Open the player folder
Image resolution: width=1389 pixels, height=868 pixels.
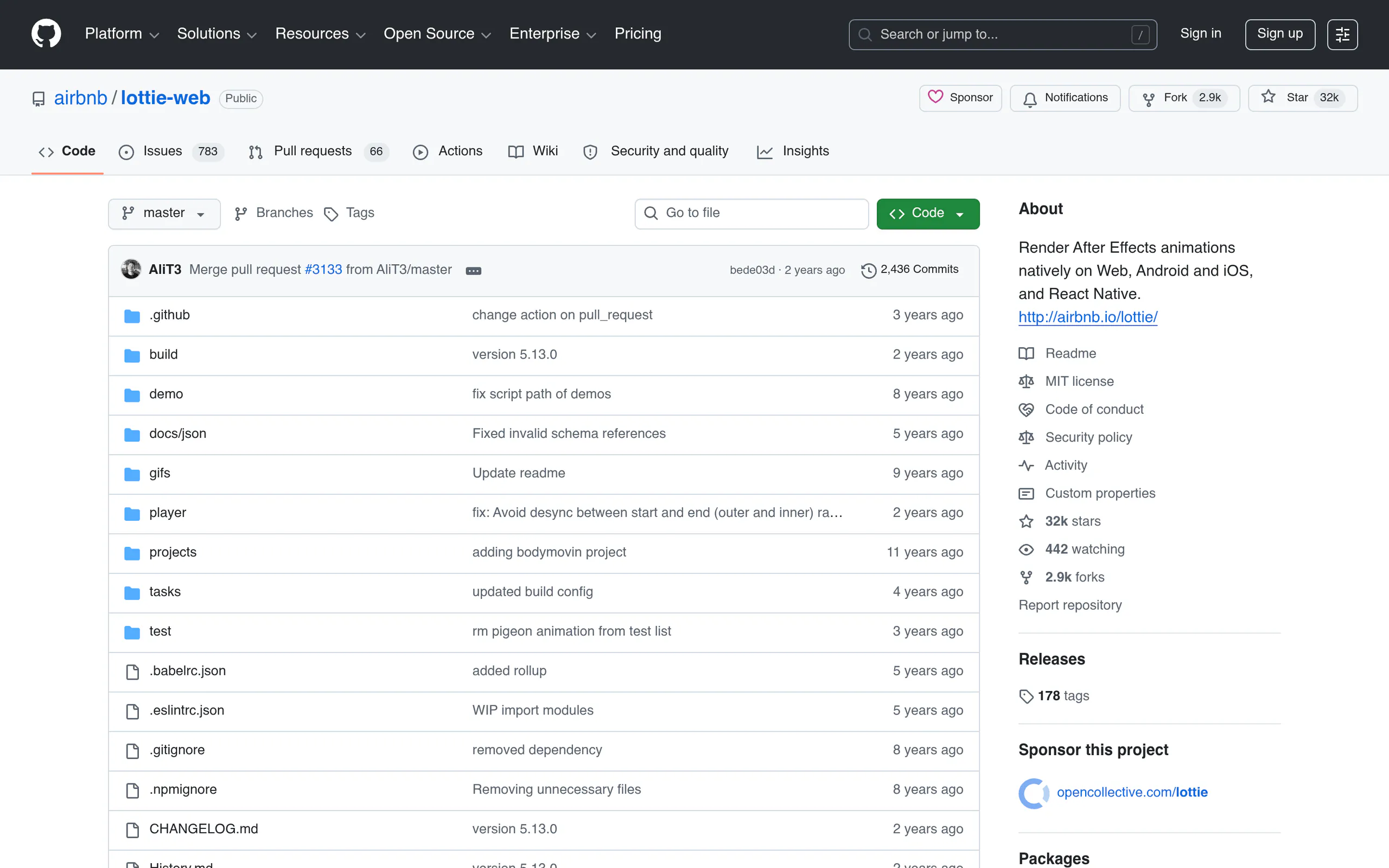pyautogui.click(x=168, y=513)
